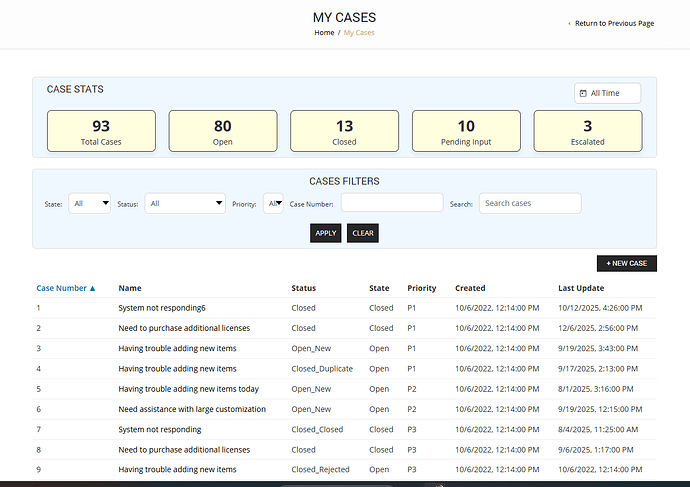Create a case with the New Case button
Viewport: 690px width, 487px height.
coord(626,263)
